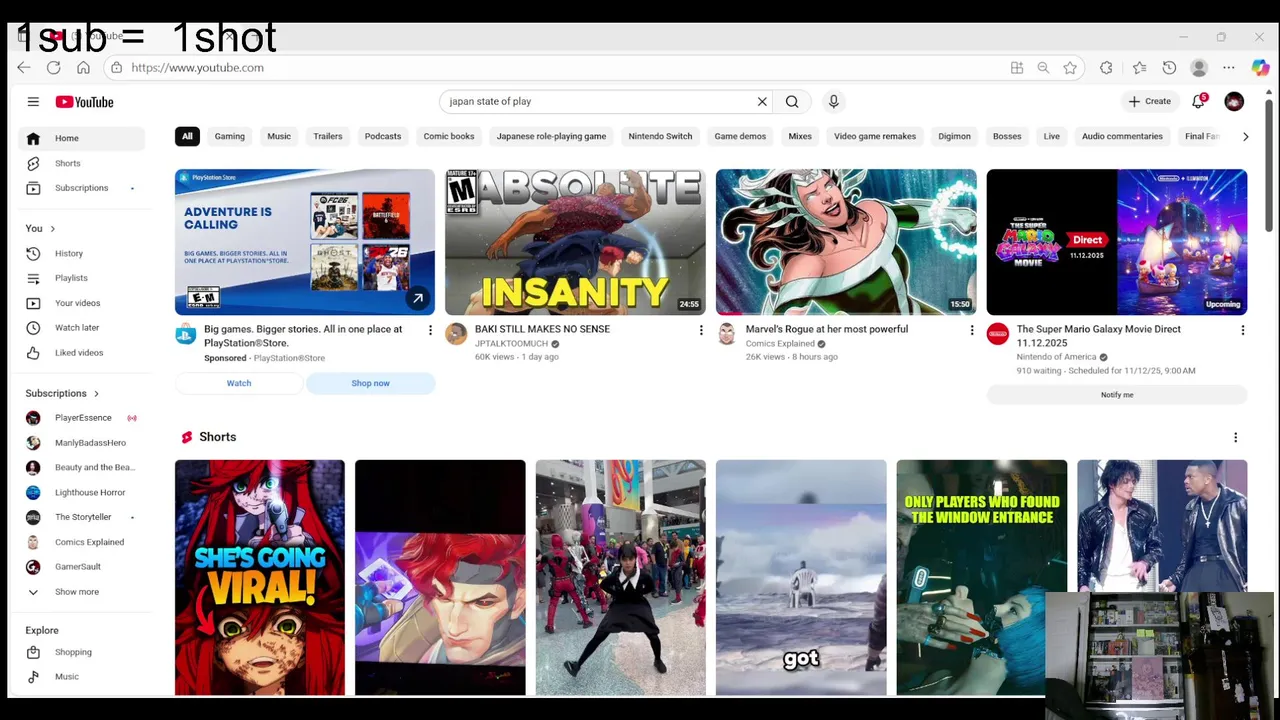Reload the page with refresh icon

point(54,68)
